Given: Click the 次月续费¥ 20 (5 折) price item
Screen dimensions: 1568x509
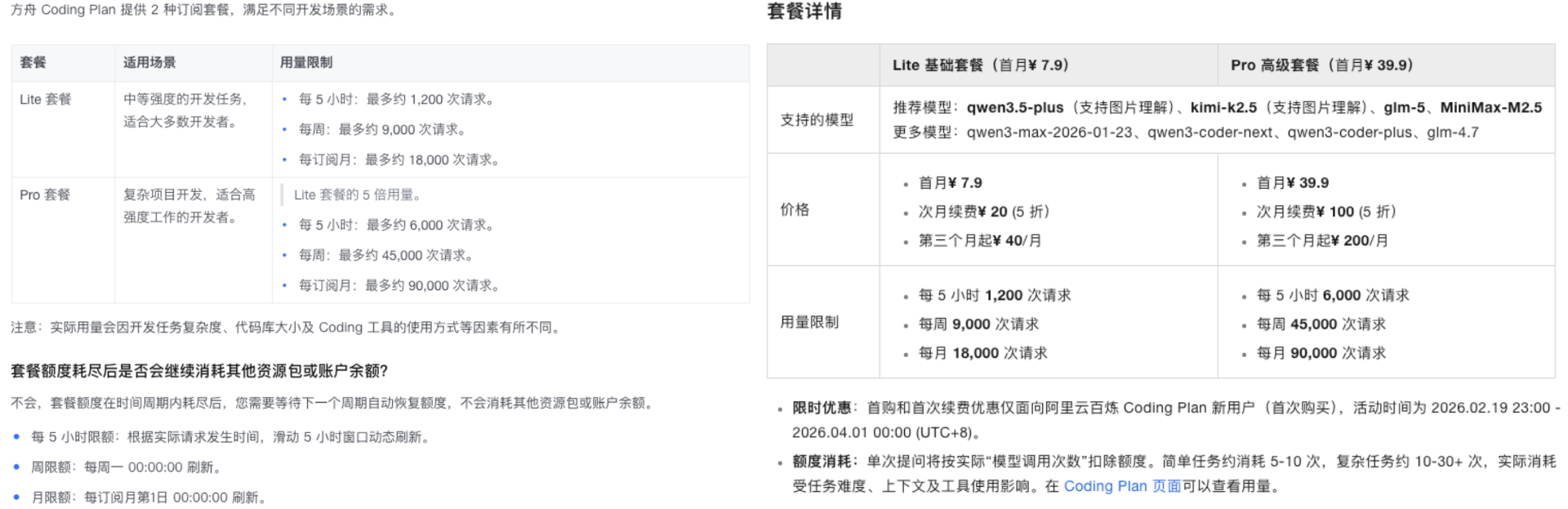Looking at the screenshot, I should coord(983,212).
